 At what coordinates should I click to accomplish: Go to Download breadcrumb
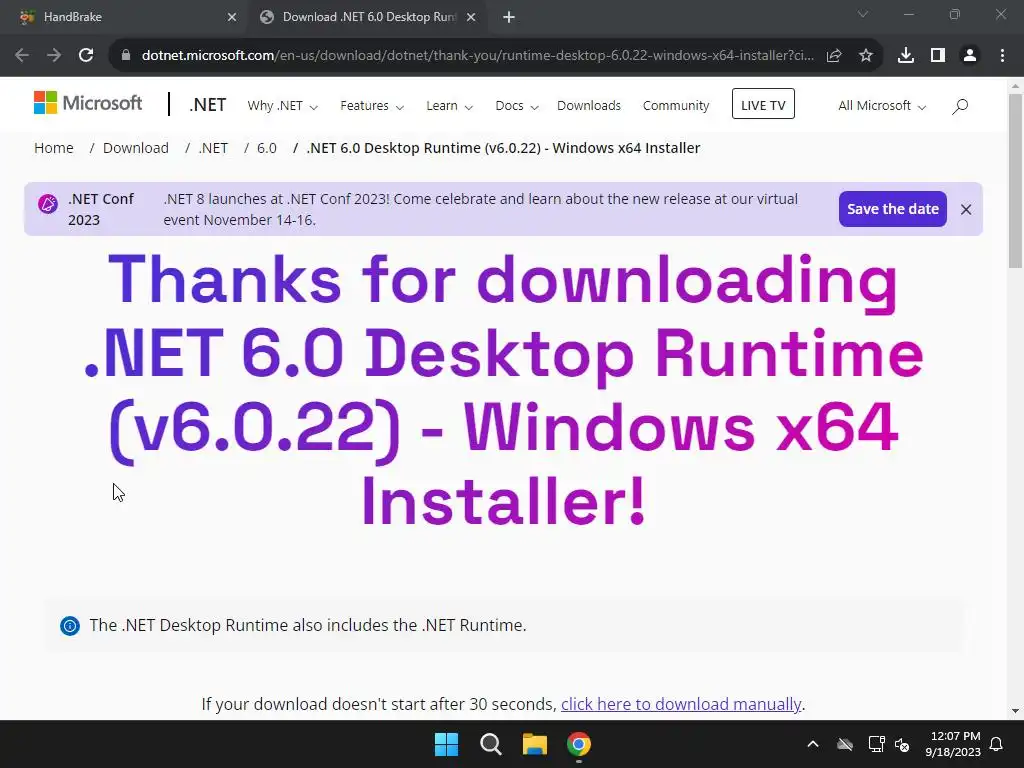tap(136, 148)
